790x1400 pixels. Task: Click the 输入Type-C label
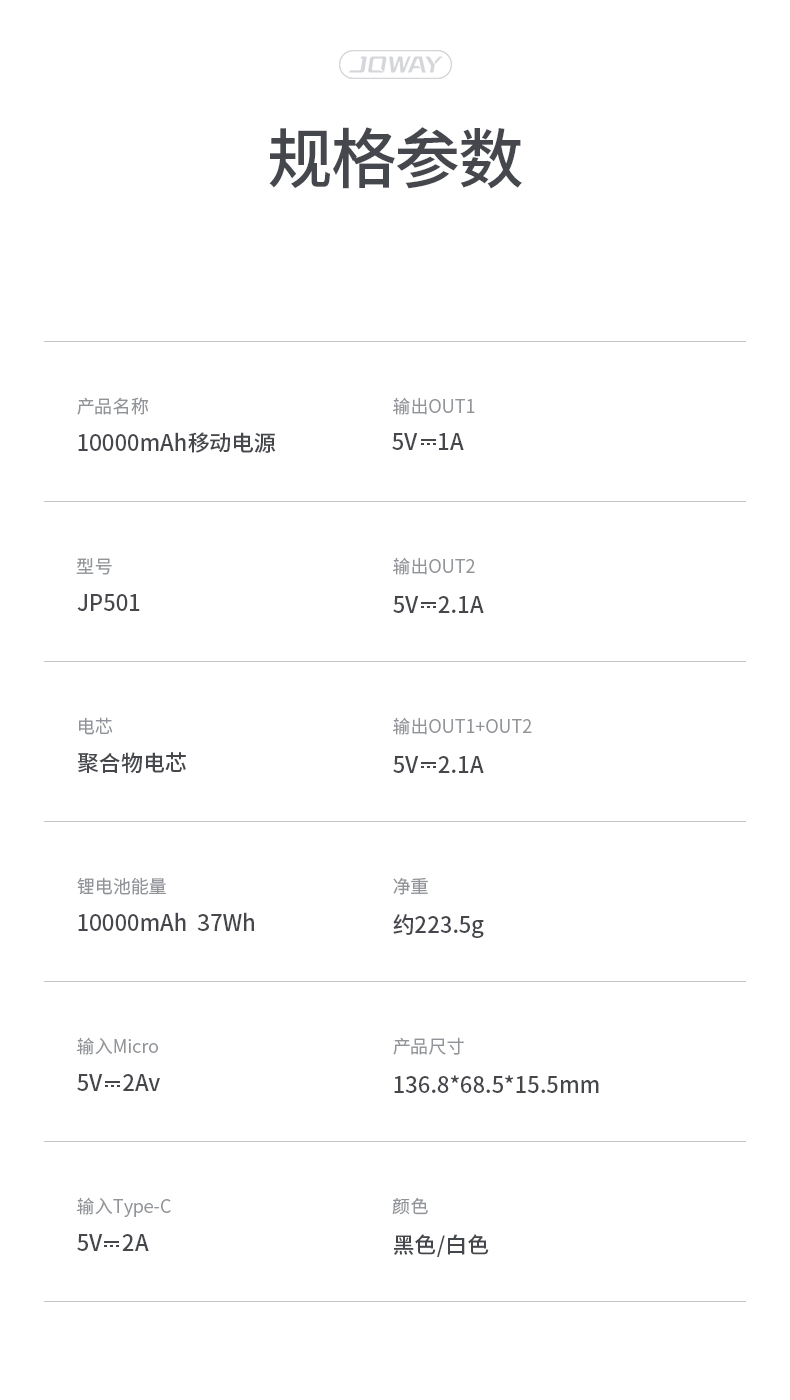coord(124,1206)
